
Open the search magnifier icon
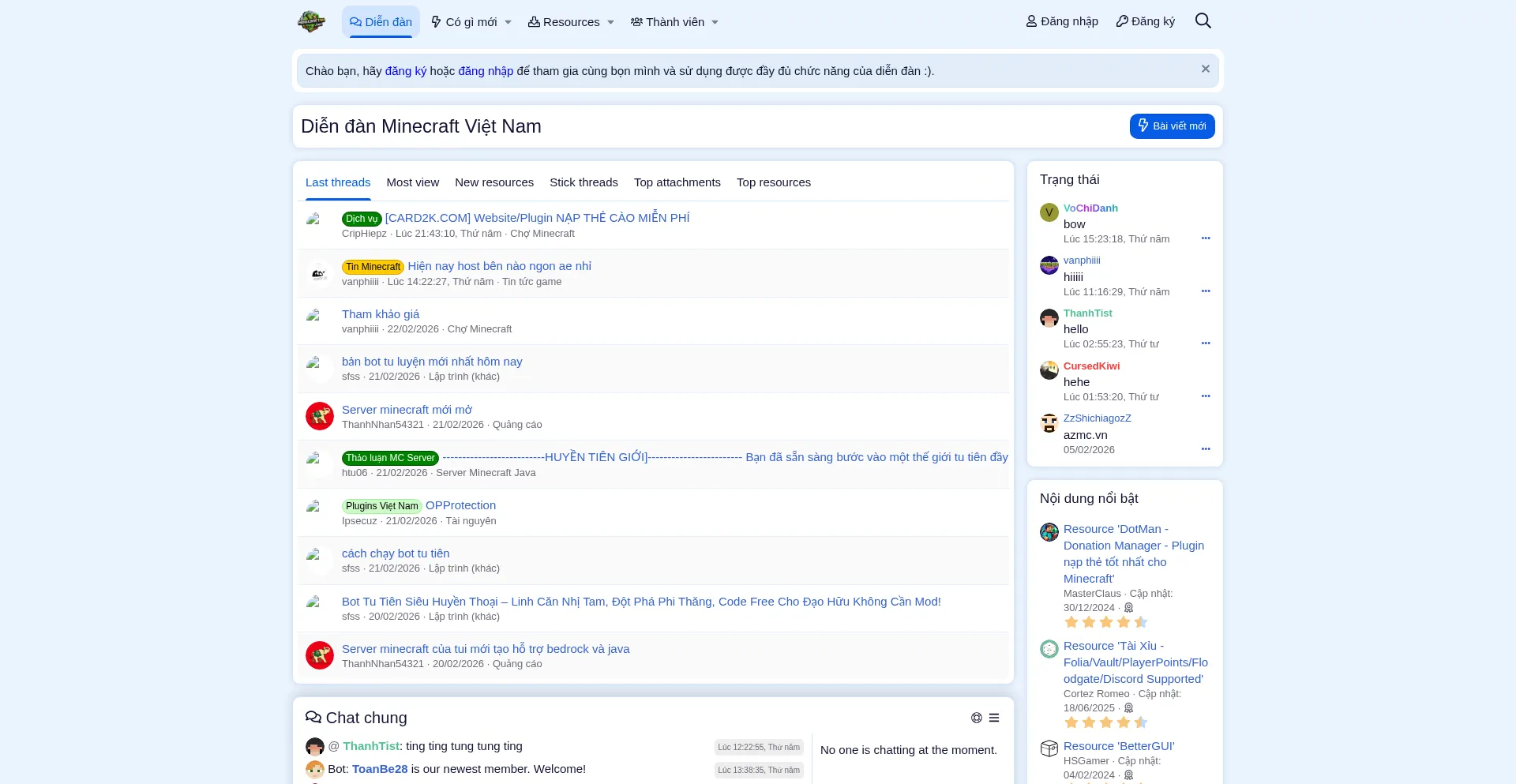[x=1203, y=21]
